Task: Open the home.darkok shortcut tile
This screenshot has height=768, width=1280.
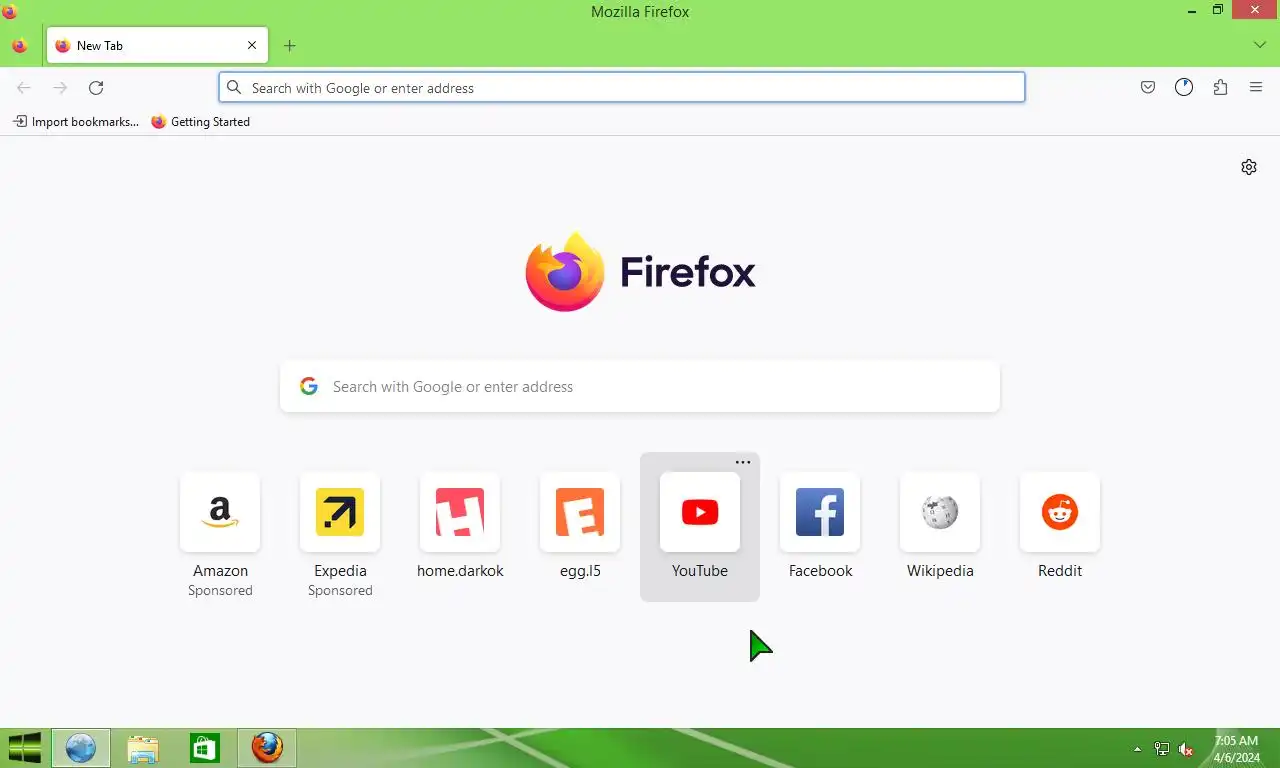Action: (x=460, y=512)
